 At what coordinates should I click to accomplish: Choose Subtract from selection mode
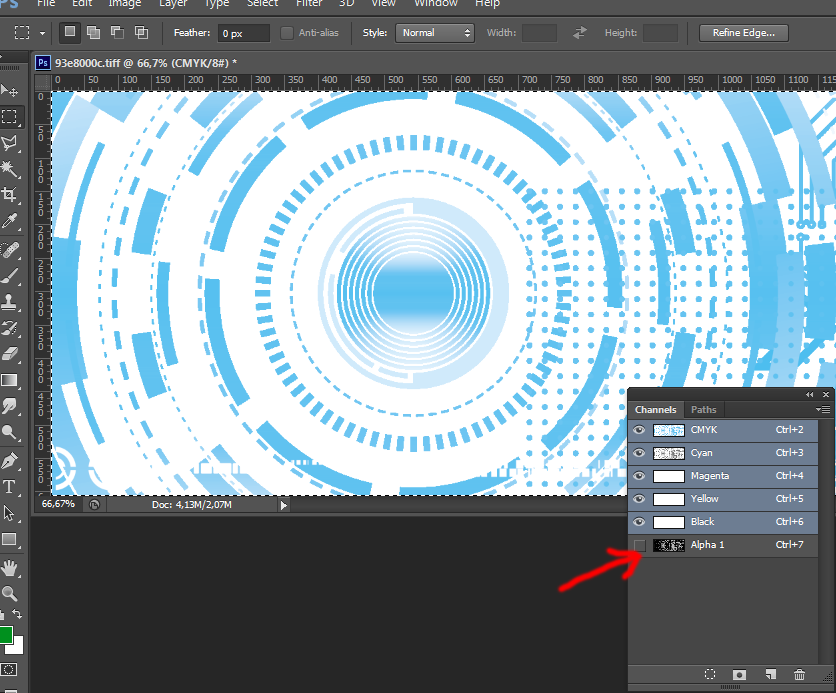click(117, 33)
